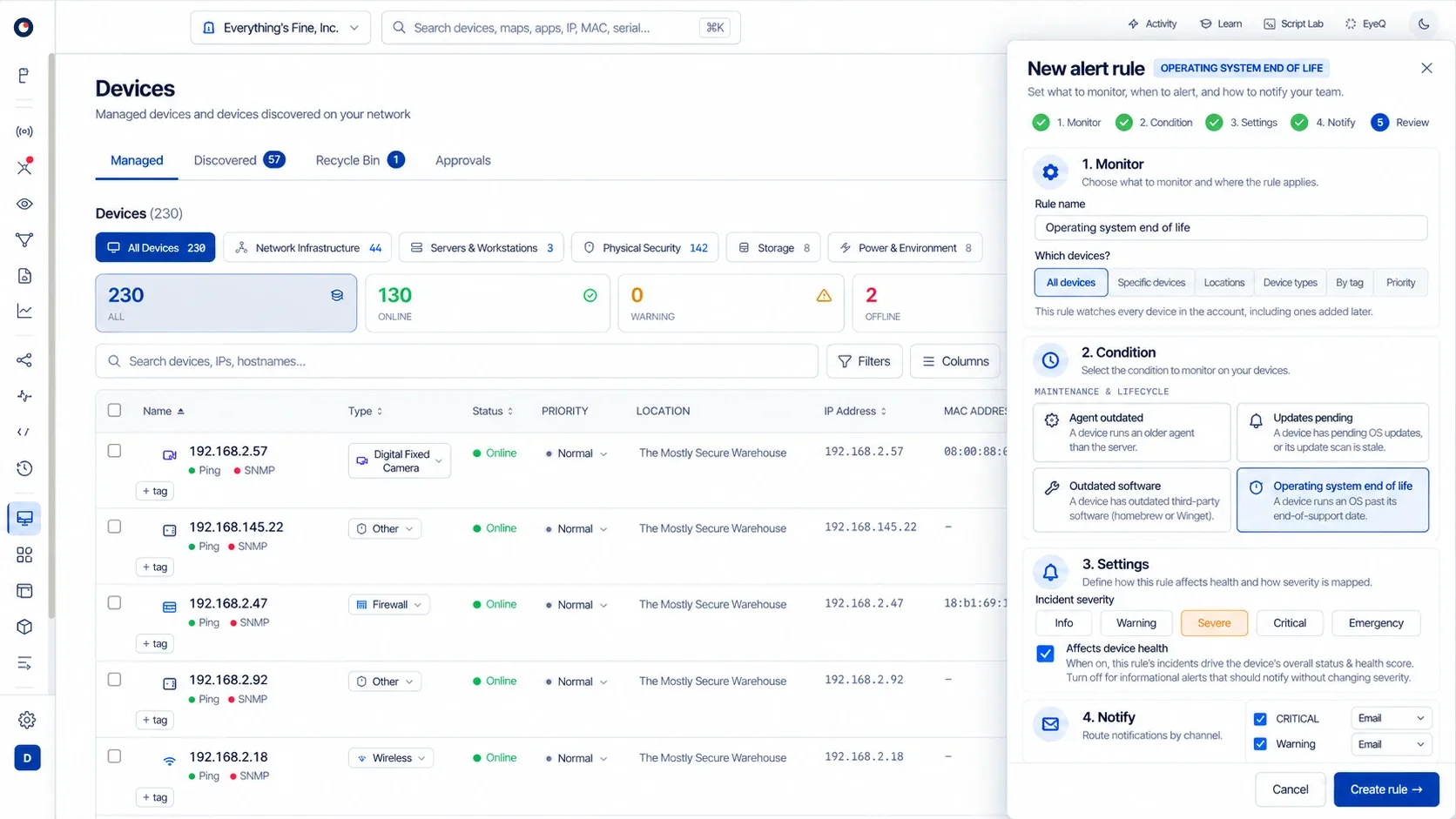The width and height of the screenshot is (1456, 819).
Task: Open the CRITICAL Email channel dropdown
Action: (x=1391, y=718)
